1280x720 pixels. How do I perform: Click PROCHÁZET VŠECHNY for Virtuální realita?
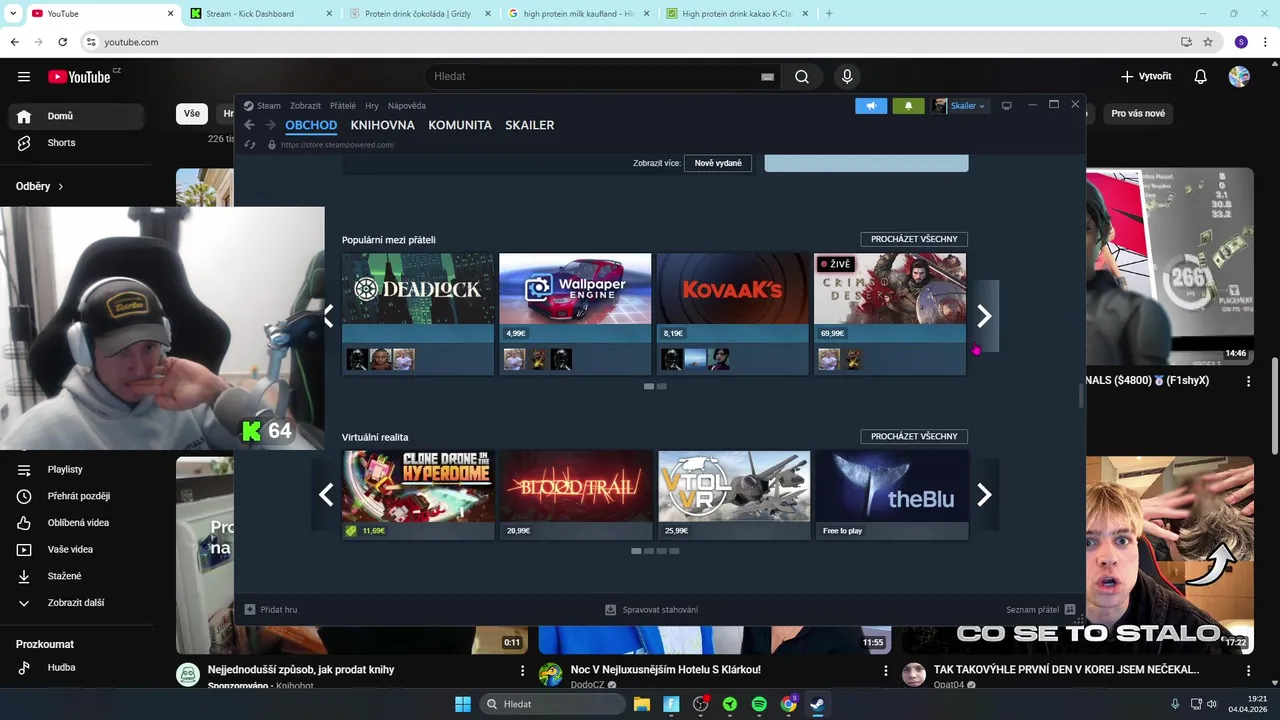(x=914, y=436)
